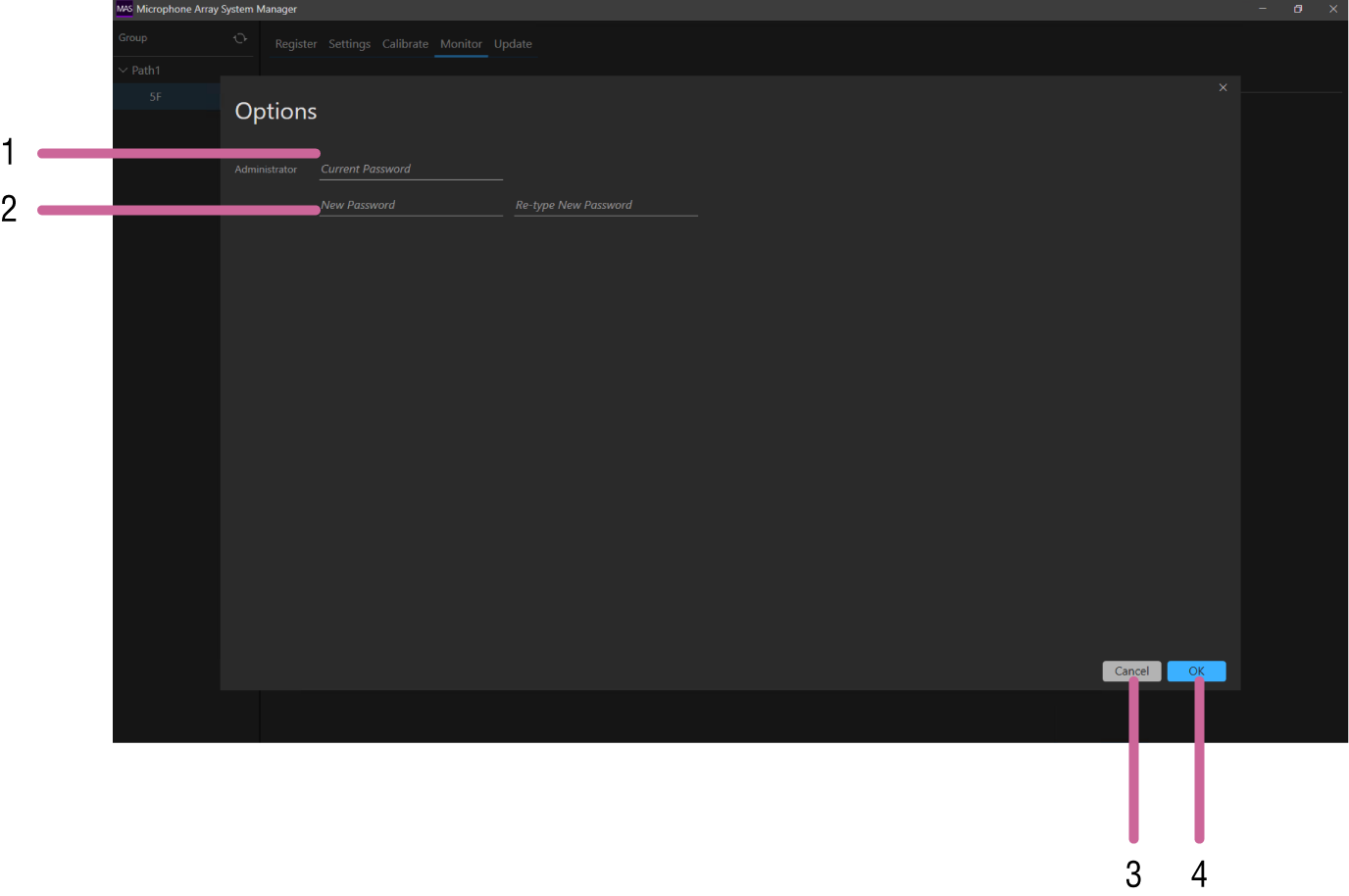This screenshot has height=896, width=1349.
Task: Click the refresh icon next to Group
Action: tap(240, 38)
